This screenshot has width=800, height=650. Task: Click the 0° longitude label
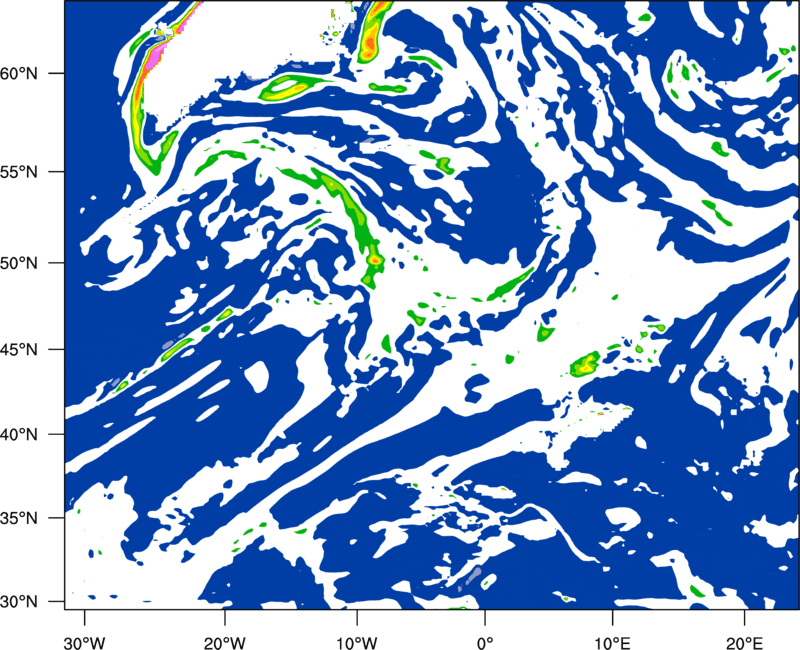pos(485,643)
